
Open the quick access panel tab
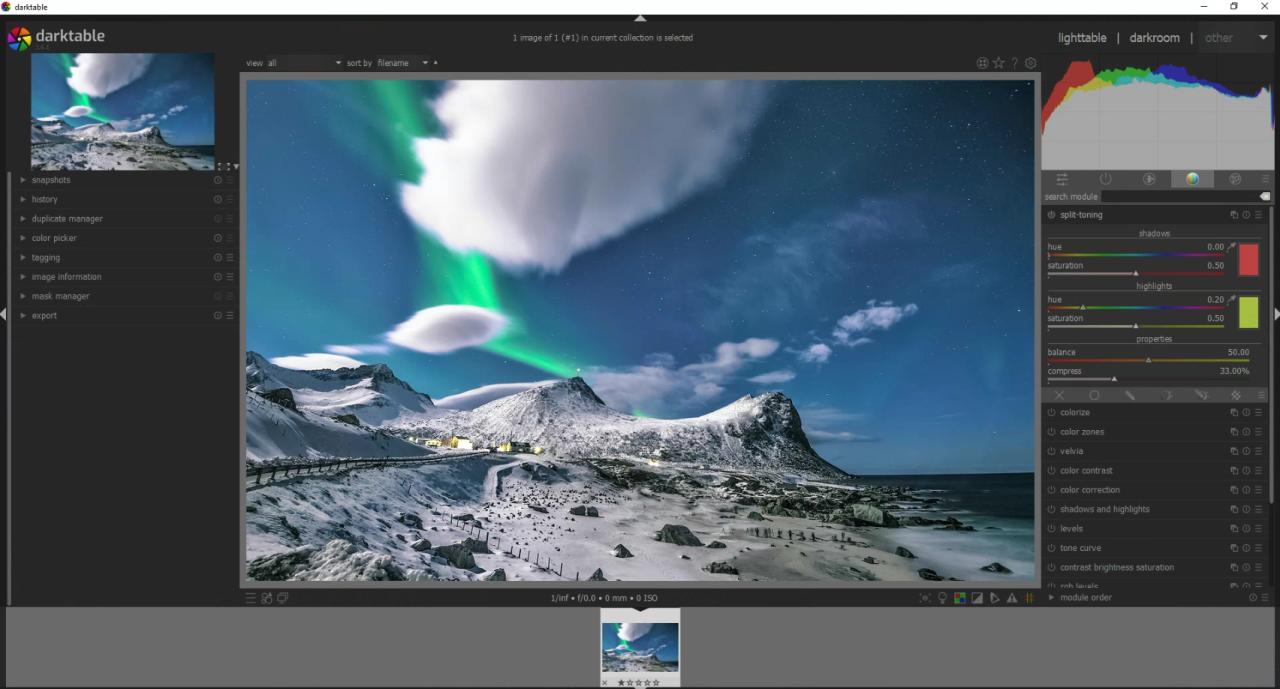1062,179
